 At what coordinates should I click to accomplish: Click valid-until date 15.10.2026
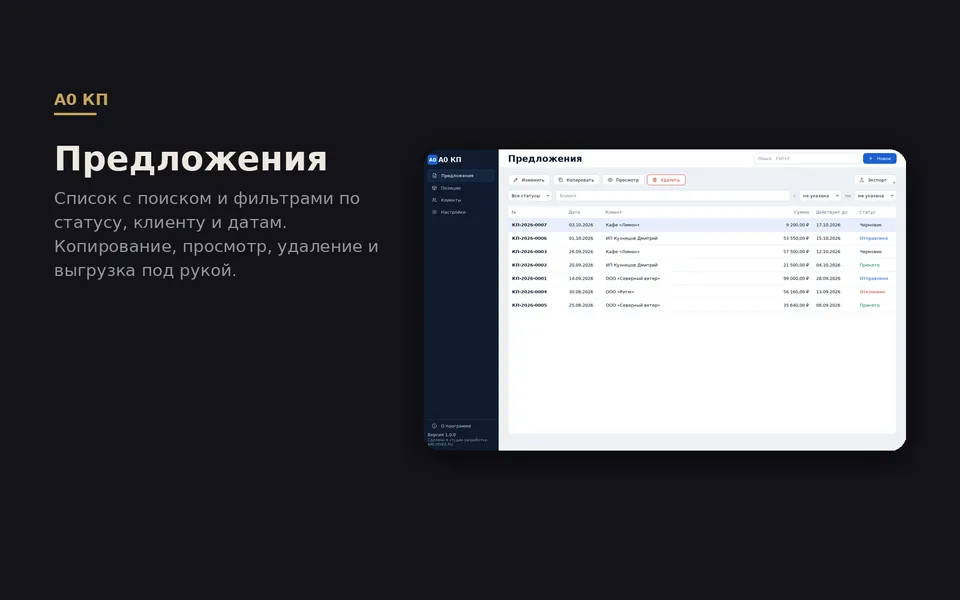click(828, 238)
